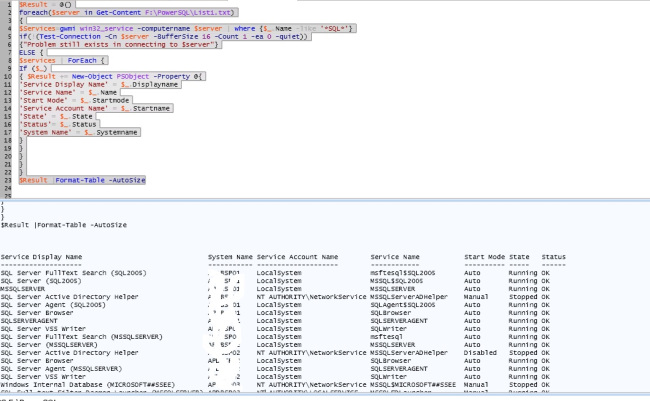Click '$_.Displayname' in script line 11
The width and height of the screenshot is (650, 401).
(149, 85)
